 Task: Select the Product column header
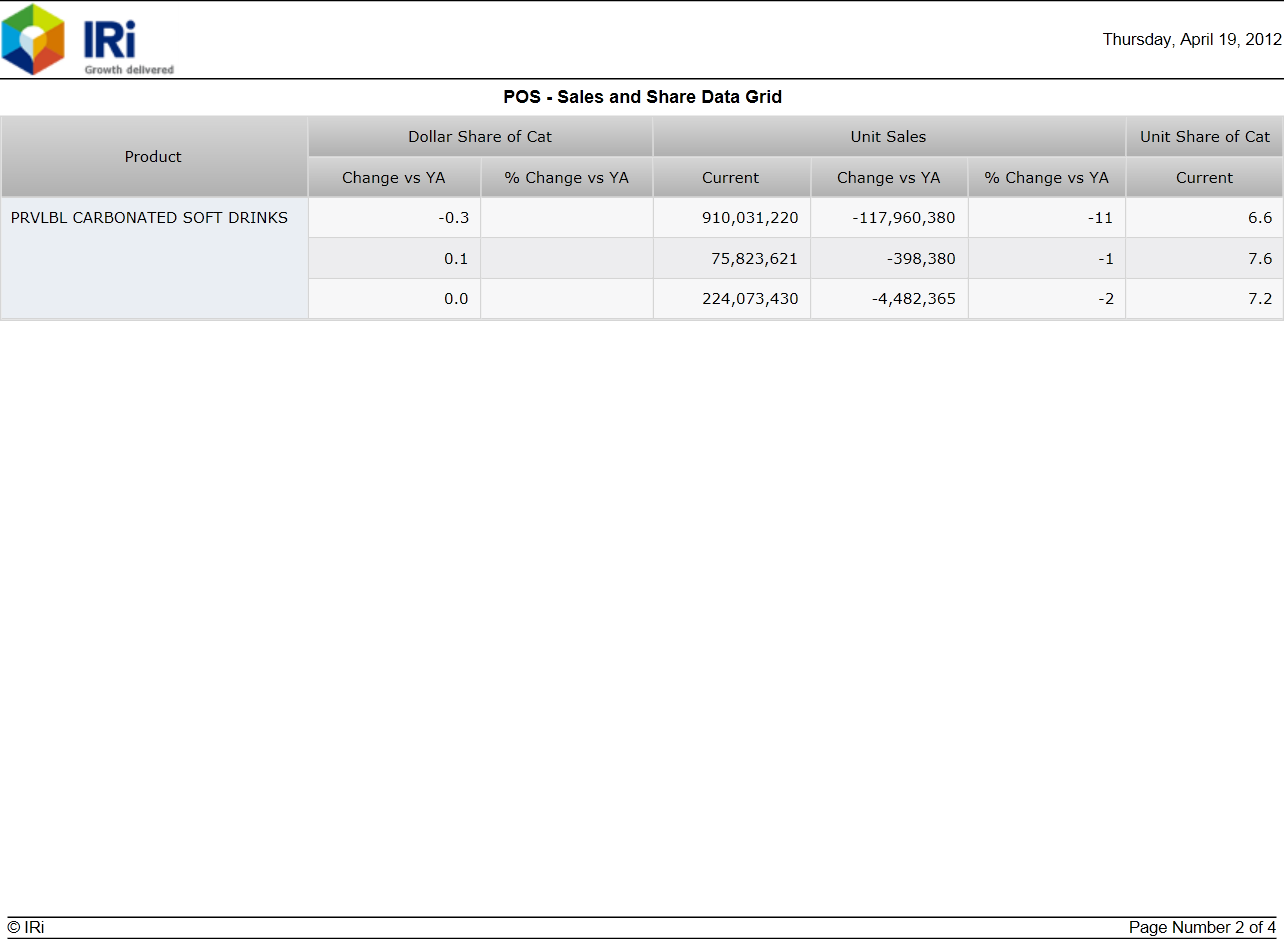coord(154,157)
